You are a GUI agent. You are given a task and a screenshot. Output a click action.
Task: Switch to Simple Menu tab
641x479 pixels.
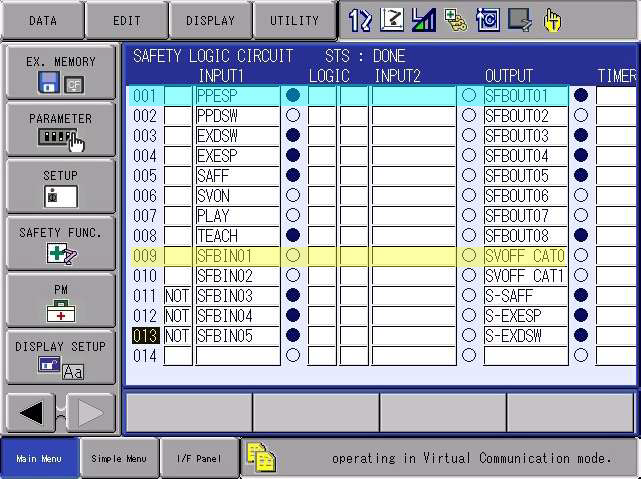point(119,458)
